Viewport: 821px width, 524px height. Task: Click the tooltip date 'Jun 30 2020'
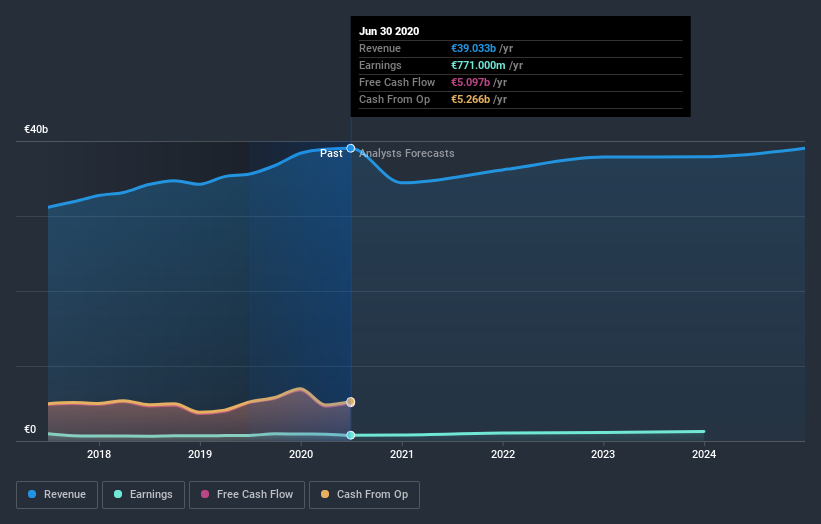[x=389, y=31]
